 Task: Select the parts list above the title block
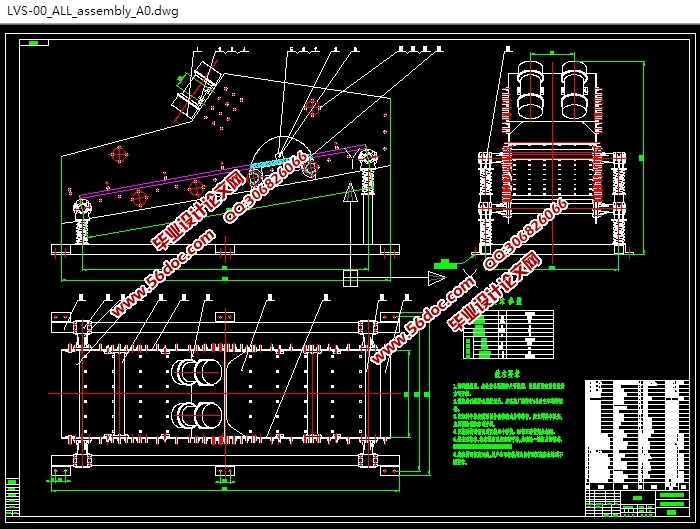pyautogui.click(x=637, y=434)
